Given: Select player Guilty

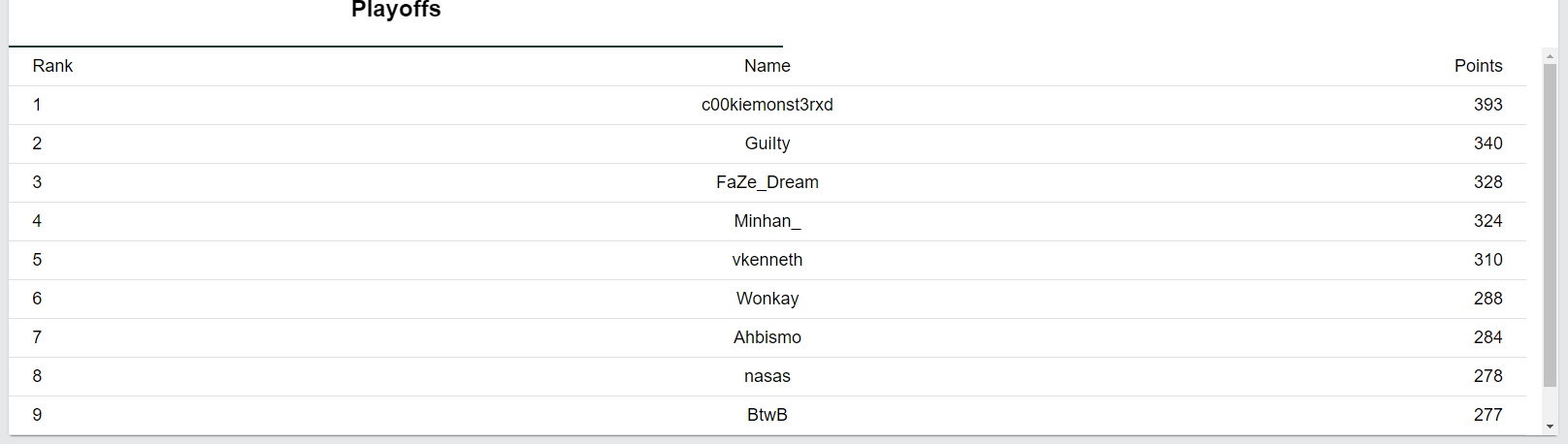Looking at the screenshot, I should 768,143.
